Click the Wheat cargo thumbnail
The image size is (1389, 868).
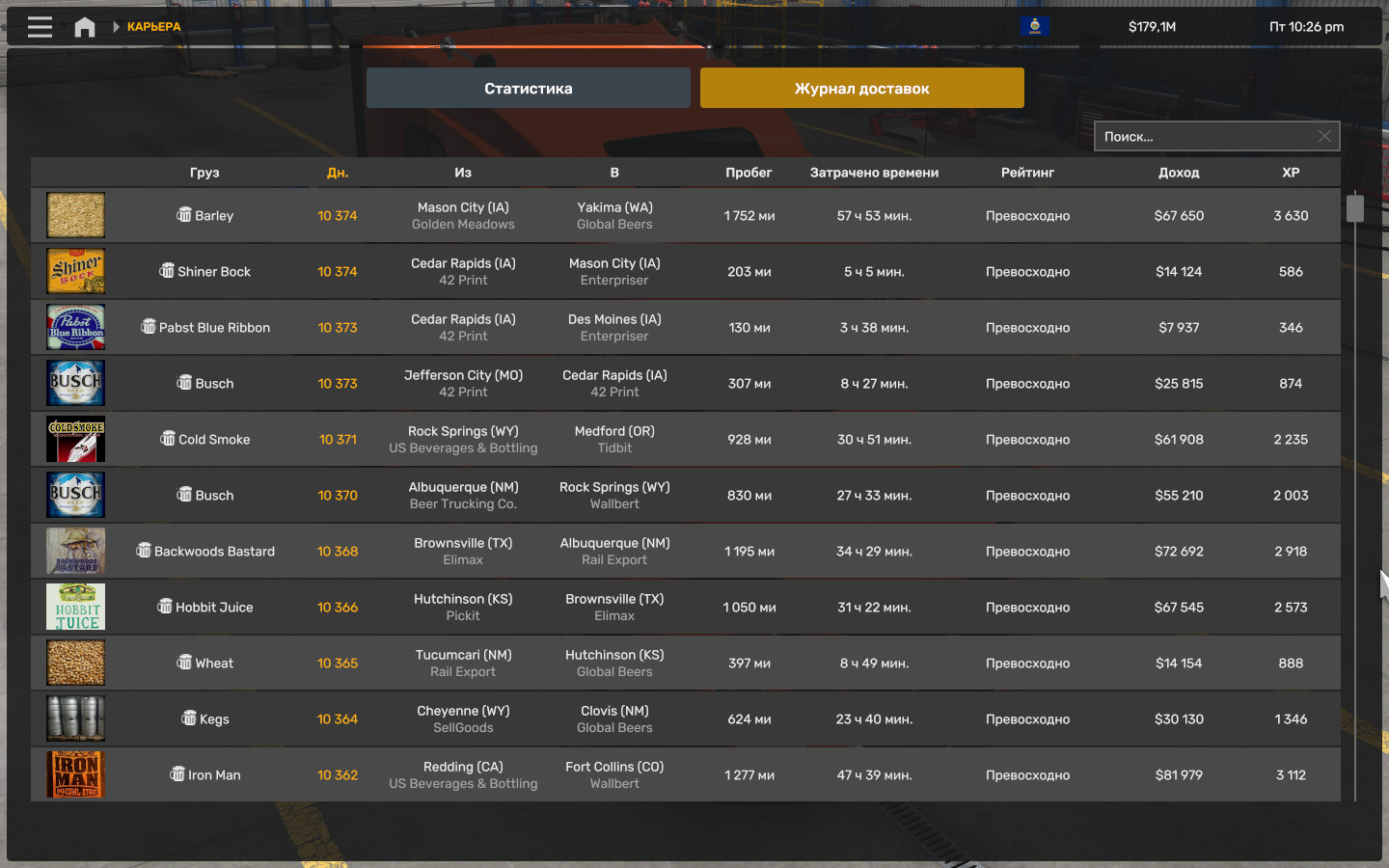[x=76, y=663]
